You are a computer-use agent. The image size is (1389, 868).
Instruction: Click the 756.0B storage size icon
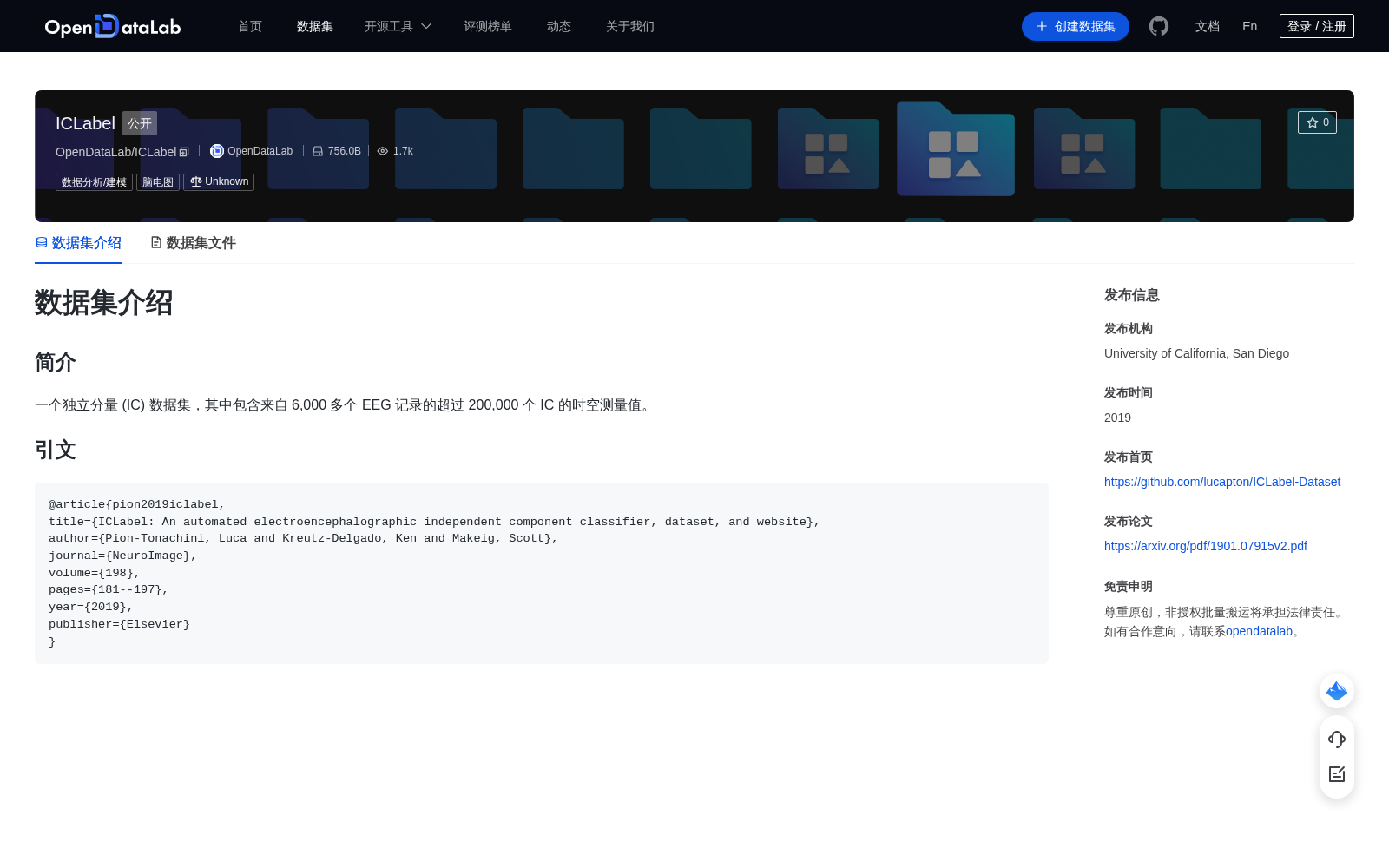[318, 151]
